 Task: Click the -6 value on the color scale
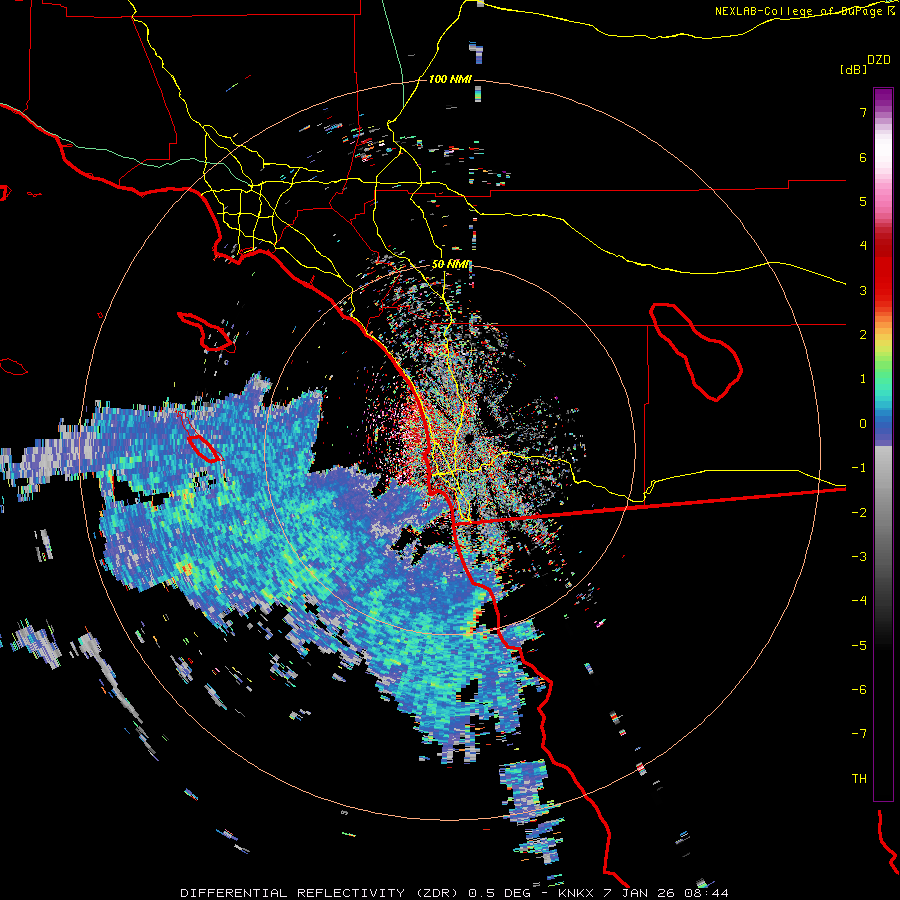859,690
